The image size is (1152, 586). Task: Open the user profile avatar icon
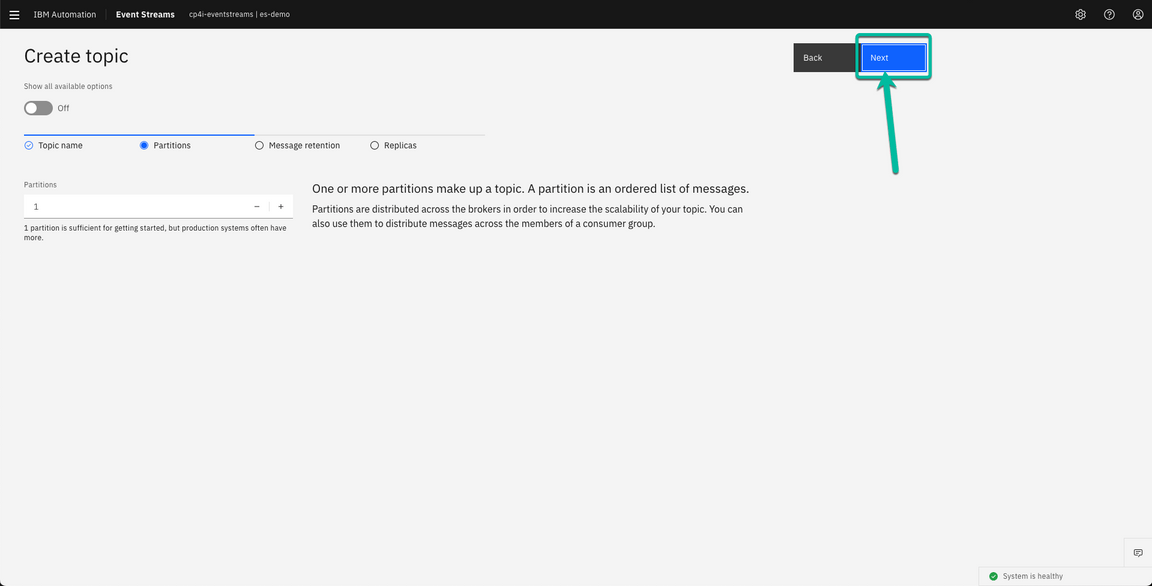point(1137,14)
